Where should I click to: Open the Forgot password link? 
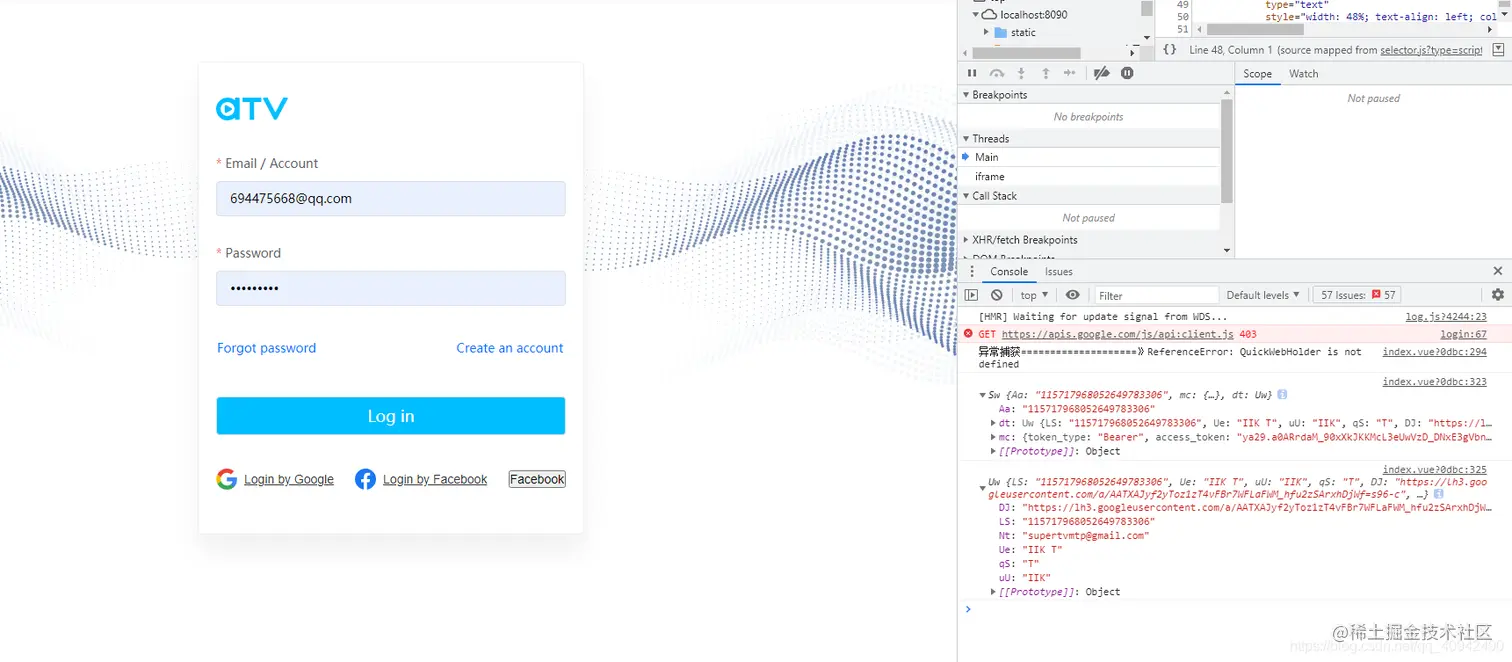pyautogui.click(x=266, y=348)
